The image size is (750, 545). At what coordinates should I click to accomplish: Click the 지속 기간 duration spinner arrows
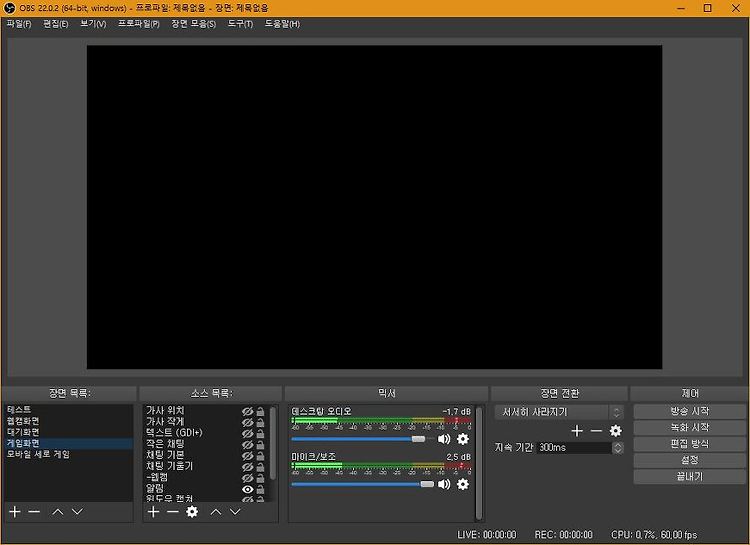618,447
